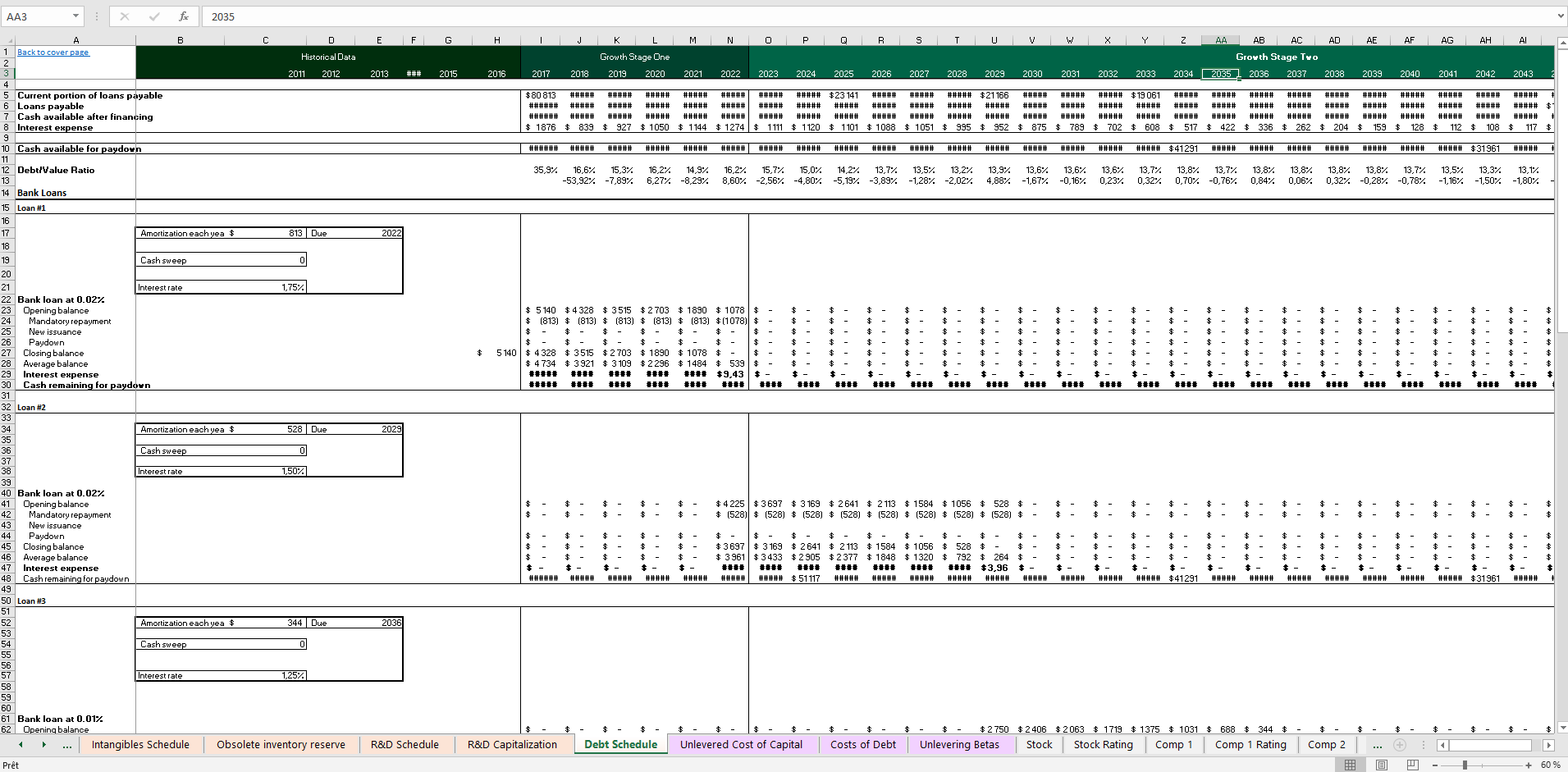The height and width of the screenshot is (772, 1568).
Task: Click vertical scrollbar up arrow
Action: [x=1562, y=42]
